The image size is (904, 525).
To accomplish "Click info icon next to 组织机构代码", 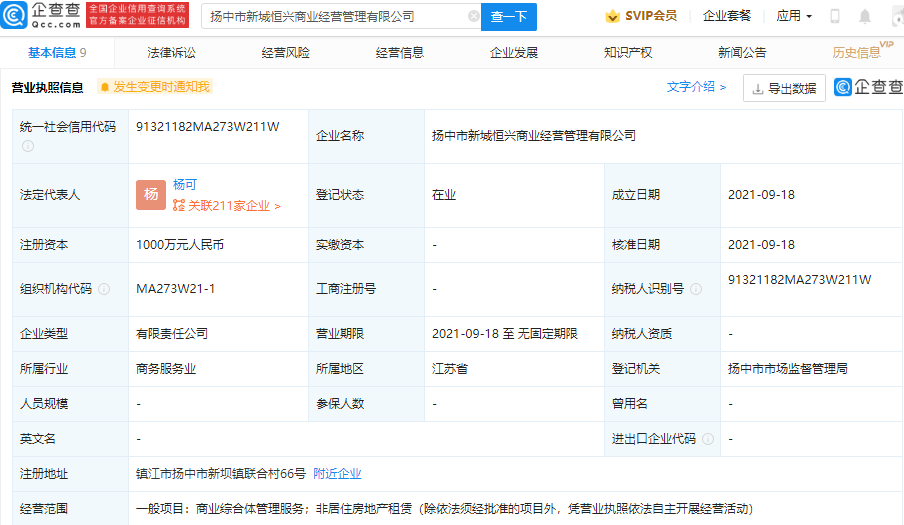I will coord(104,289).
